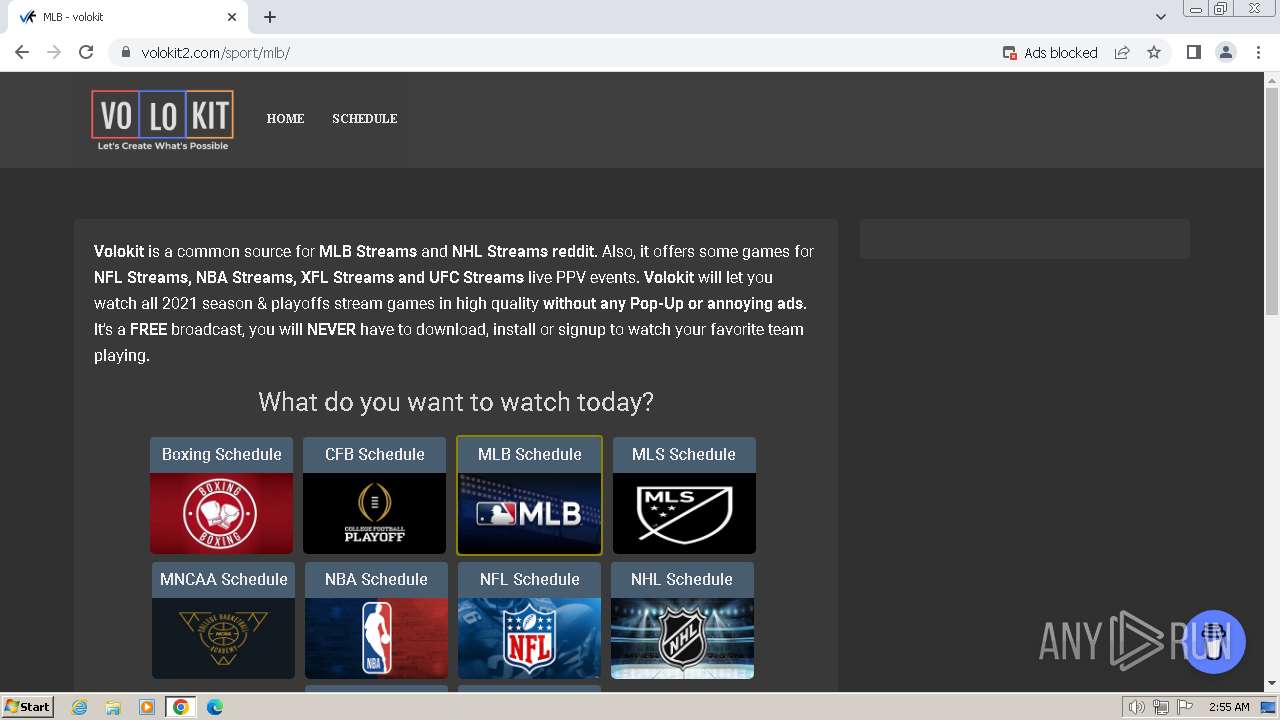This screenshot has width=1280, height=720.
Task: Click the browser forward arrow
Action: pyautogui.click(x=54, y=52)
